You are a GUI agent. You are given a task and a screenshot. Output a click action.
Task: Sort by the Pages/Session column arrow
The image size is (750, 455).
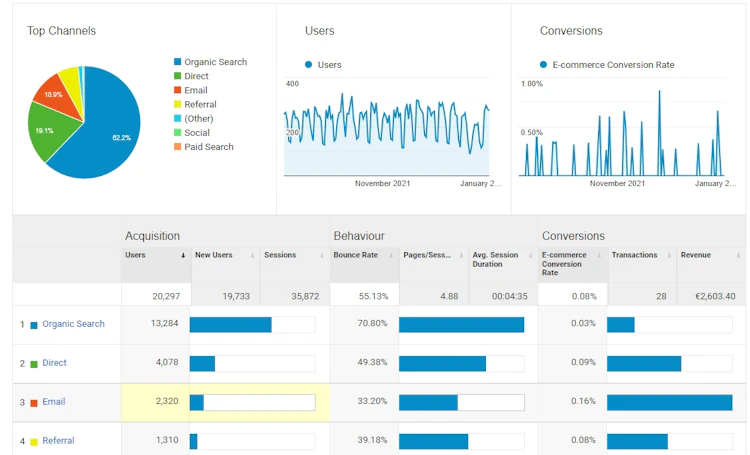[x=461, y=255]
